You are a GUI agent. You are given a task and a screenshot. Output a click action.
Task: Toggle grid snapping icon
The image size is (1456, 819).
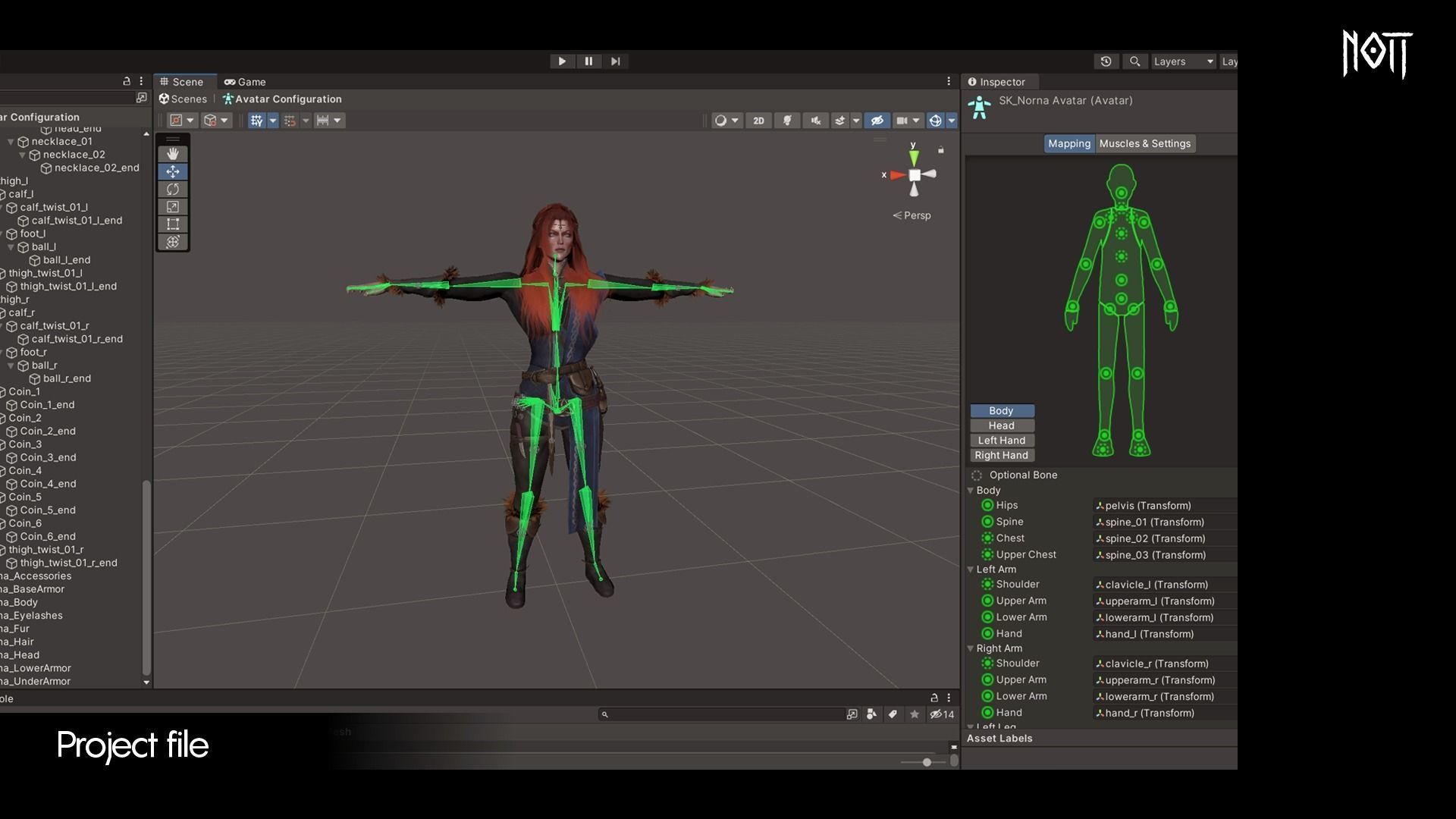point(257,121)
